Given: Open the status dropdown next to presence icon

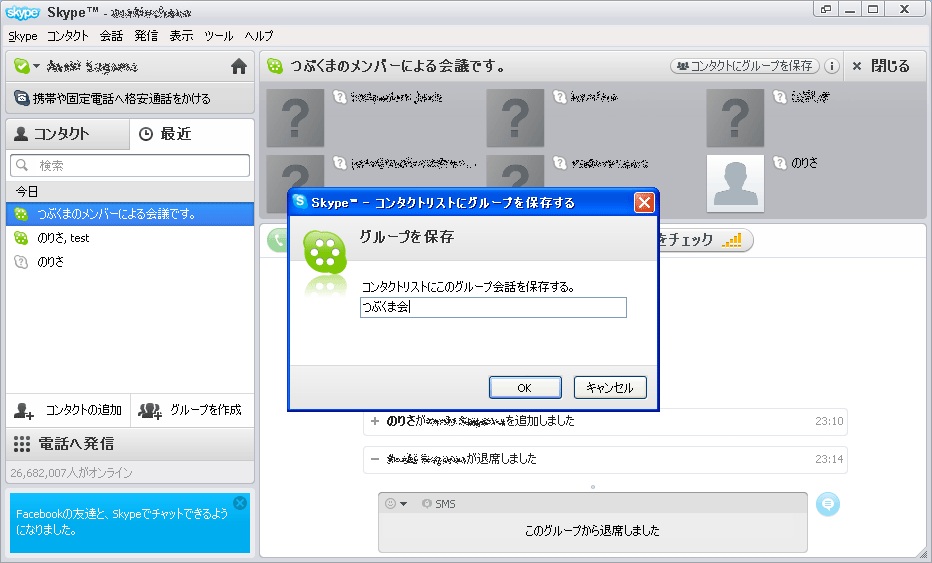Looking at the screenshot, I should tap(37, 66).
